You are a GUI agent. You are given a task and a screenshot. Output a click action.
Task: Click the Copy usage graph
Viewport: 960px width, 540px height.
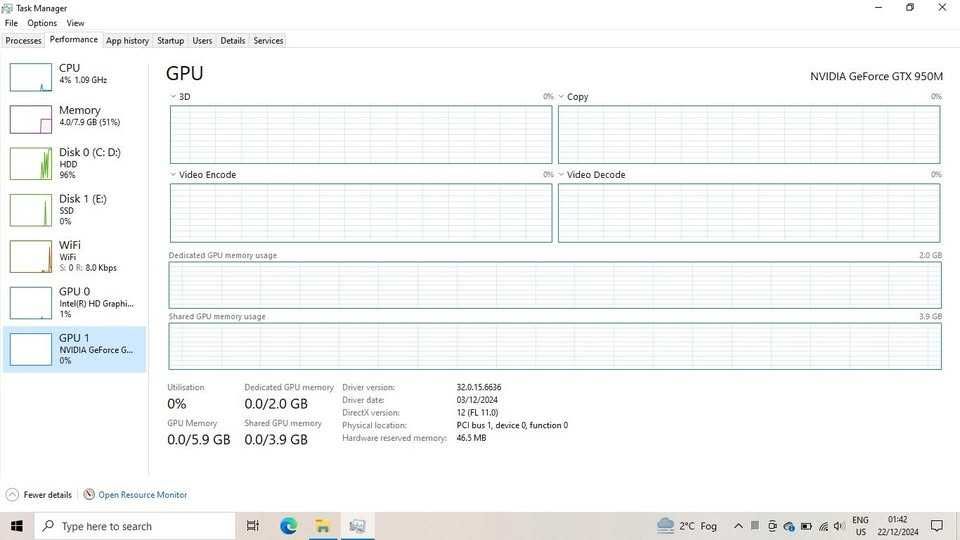point(749,134)
